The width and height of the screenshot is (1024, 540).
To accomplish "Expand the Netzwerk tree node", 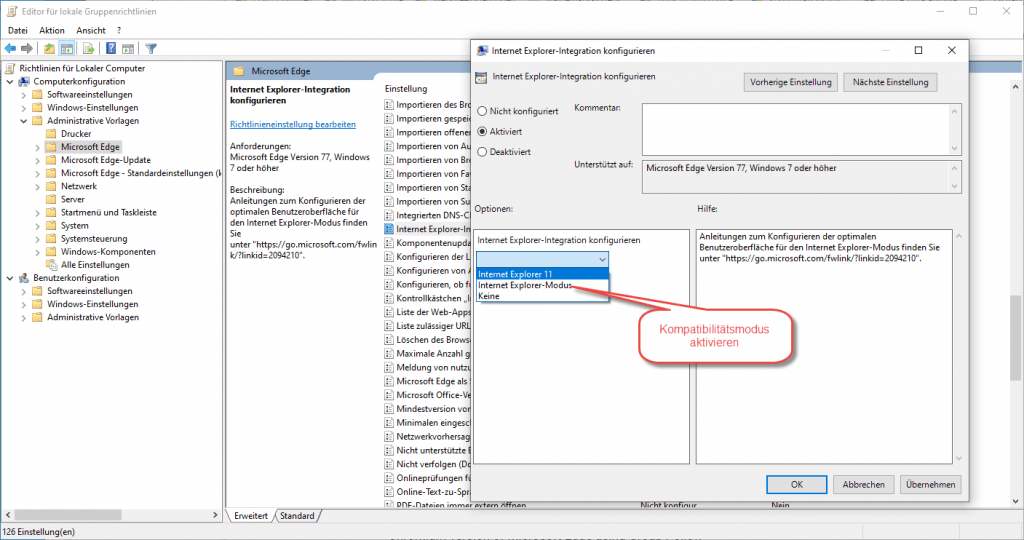I will (x=37, y=187).
